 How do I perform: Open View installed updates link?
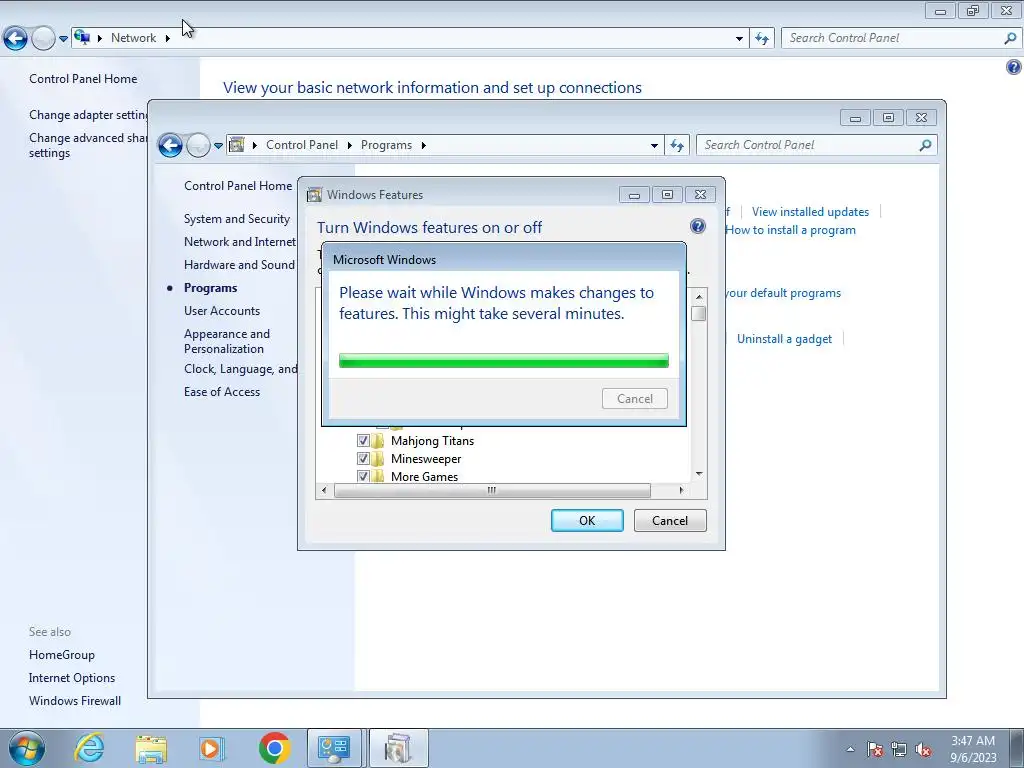coord(810,212)
